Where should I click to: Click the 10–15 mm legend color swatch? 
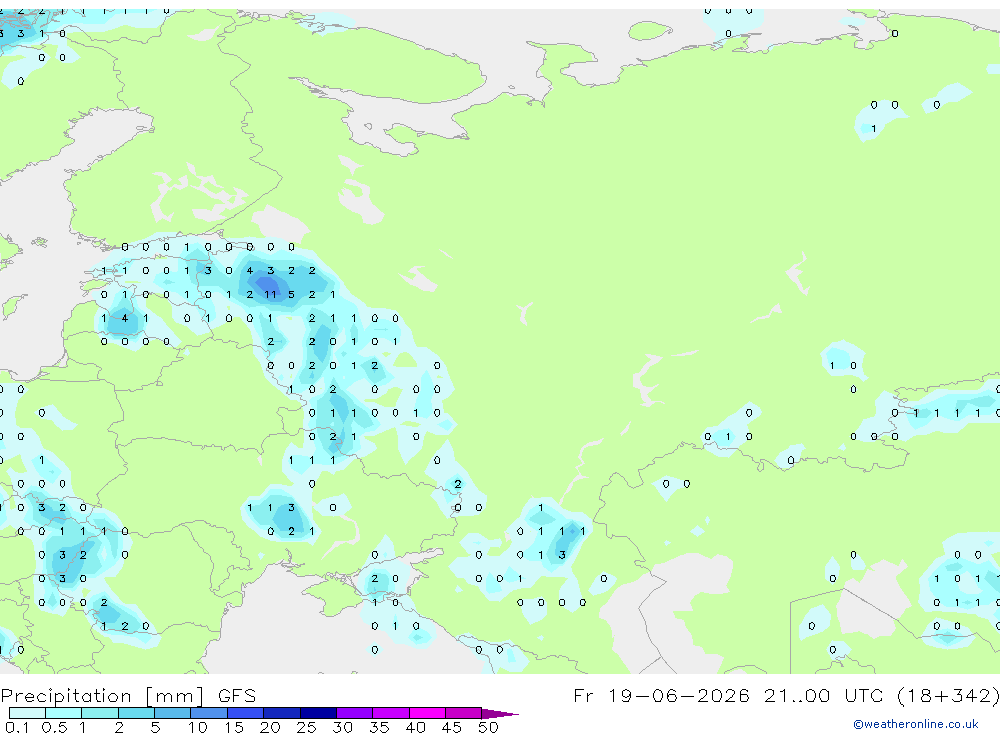(x=209, y=713)
